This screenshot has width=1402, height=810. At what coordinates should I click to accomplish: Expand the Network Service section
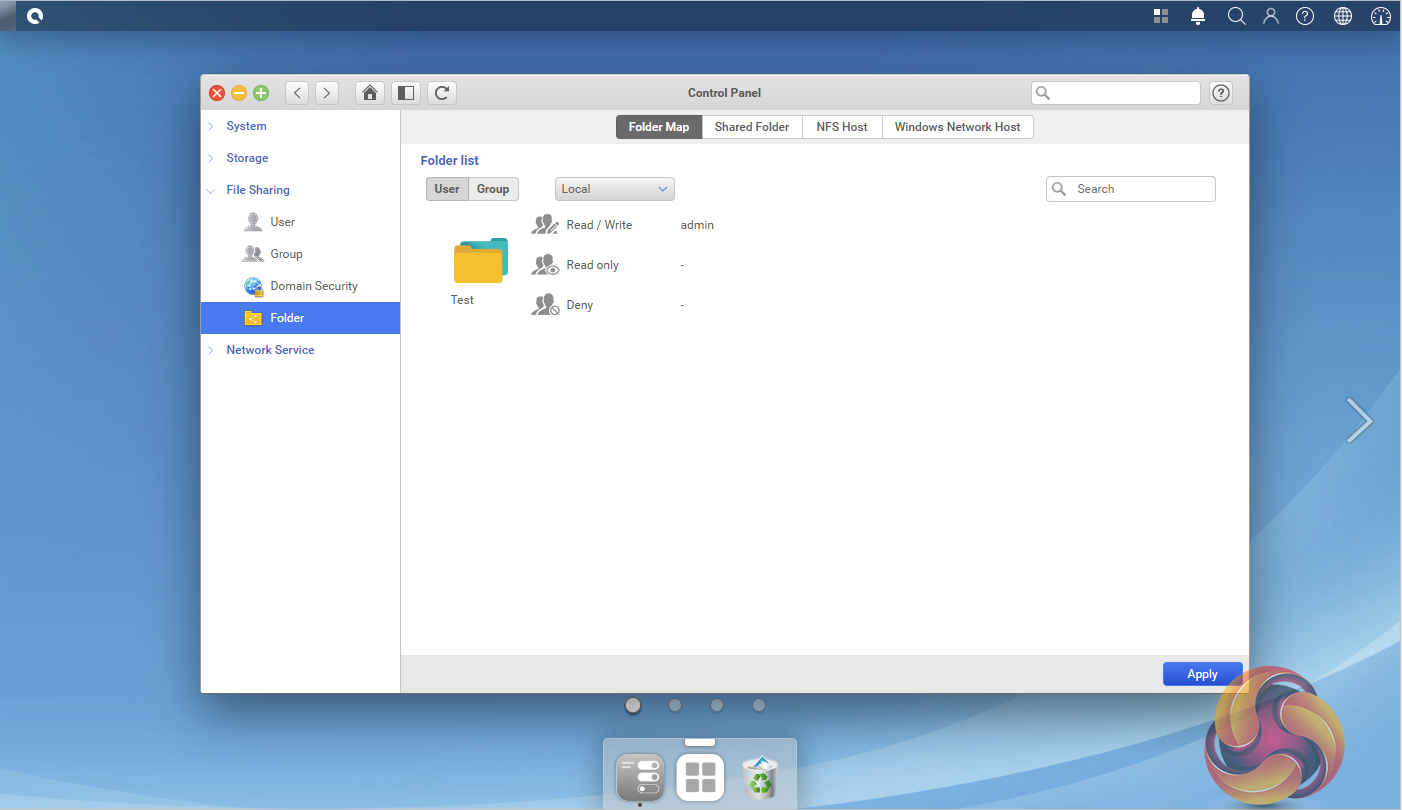tap(270, 350)
